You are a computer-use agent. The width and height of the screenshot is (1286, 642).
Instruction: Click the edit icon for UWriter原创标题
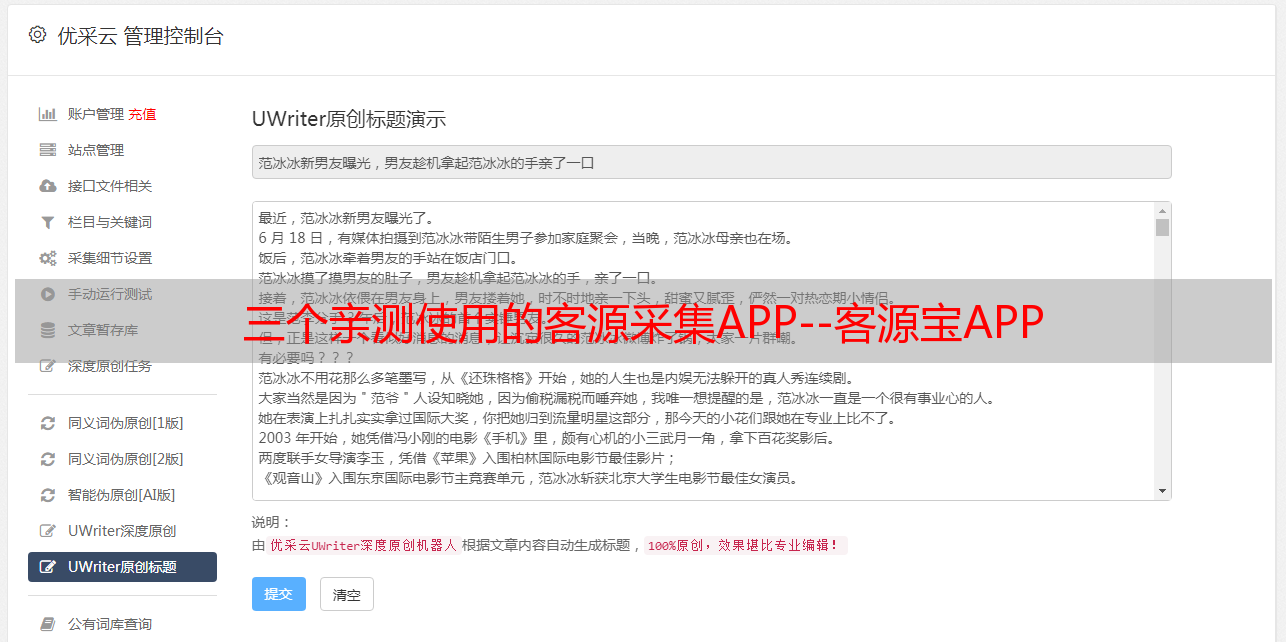47,567
